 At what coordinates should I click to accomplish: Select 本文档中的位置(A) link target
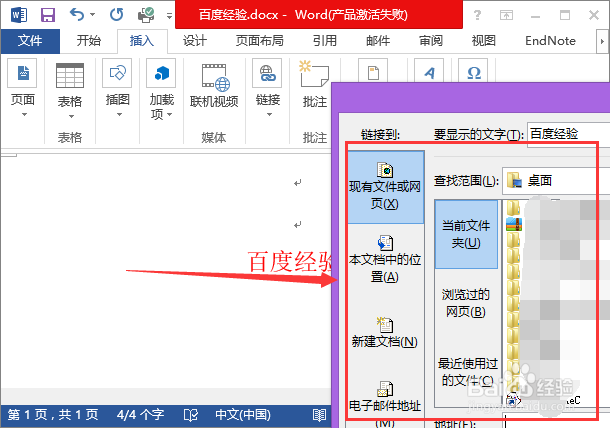(386, 259)
